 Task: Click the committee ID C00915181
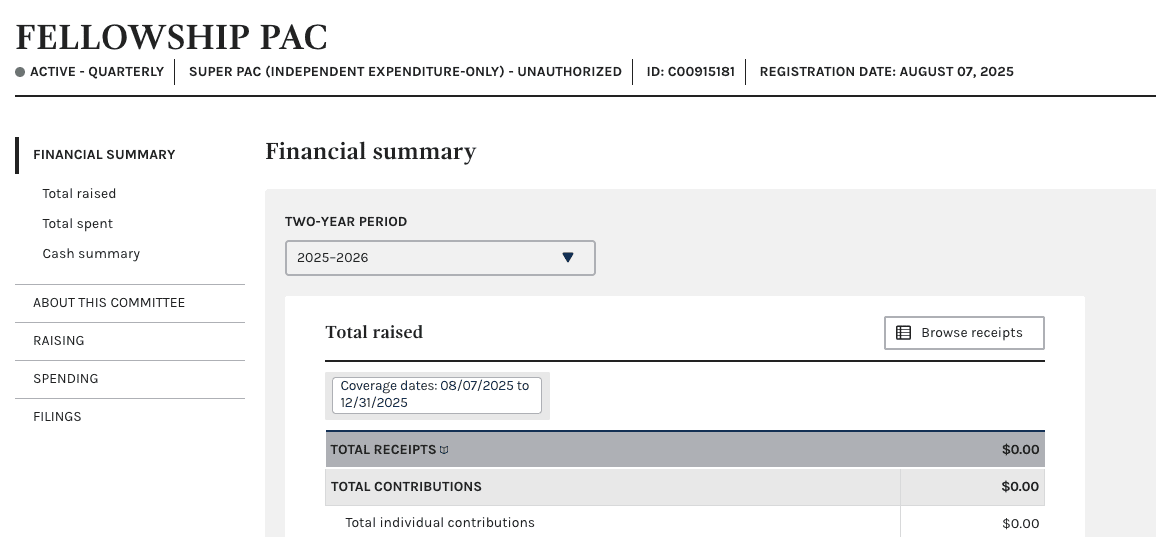[690, 72]
